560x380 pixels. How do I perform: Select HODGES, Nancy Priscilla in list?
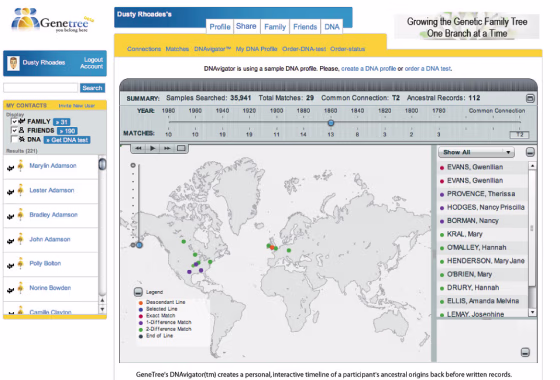(482, 208)
